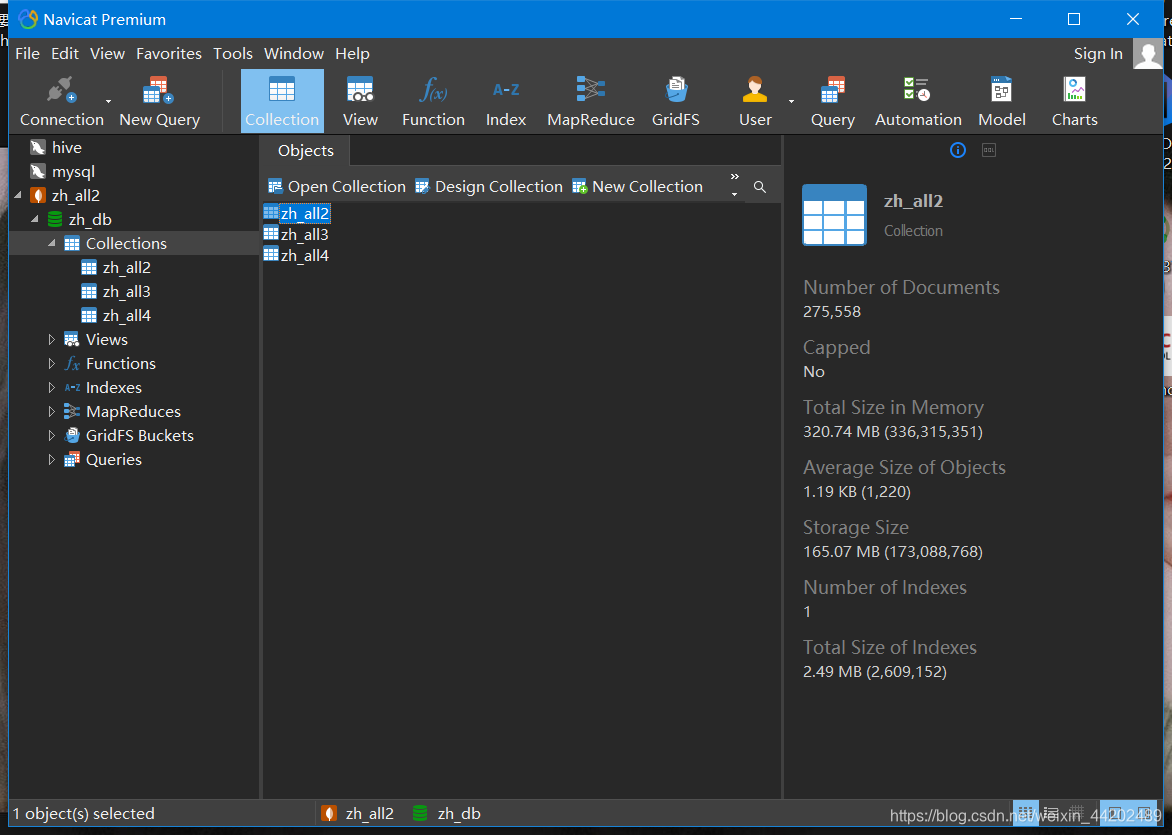Image resolution: width=1172 pixels, height=835 pixels.
Task: Select MapReduces item in tree
Action: [x=133, y=411]
